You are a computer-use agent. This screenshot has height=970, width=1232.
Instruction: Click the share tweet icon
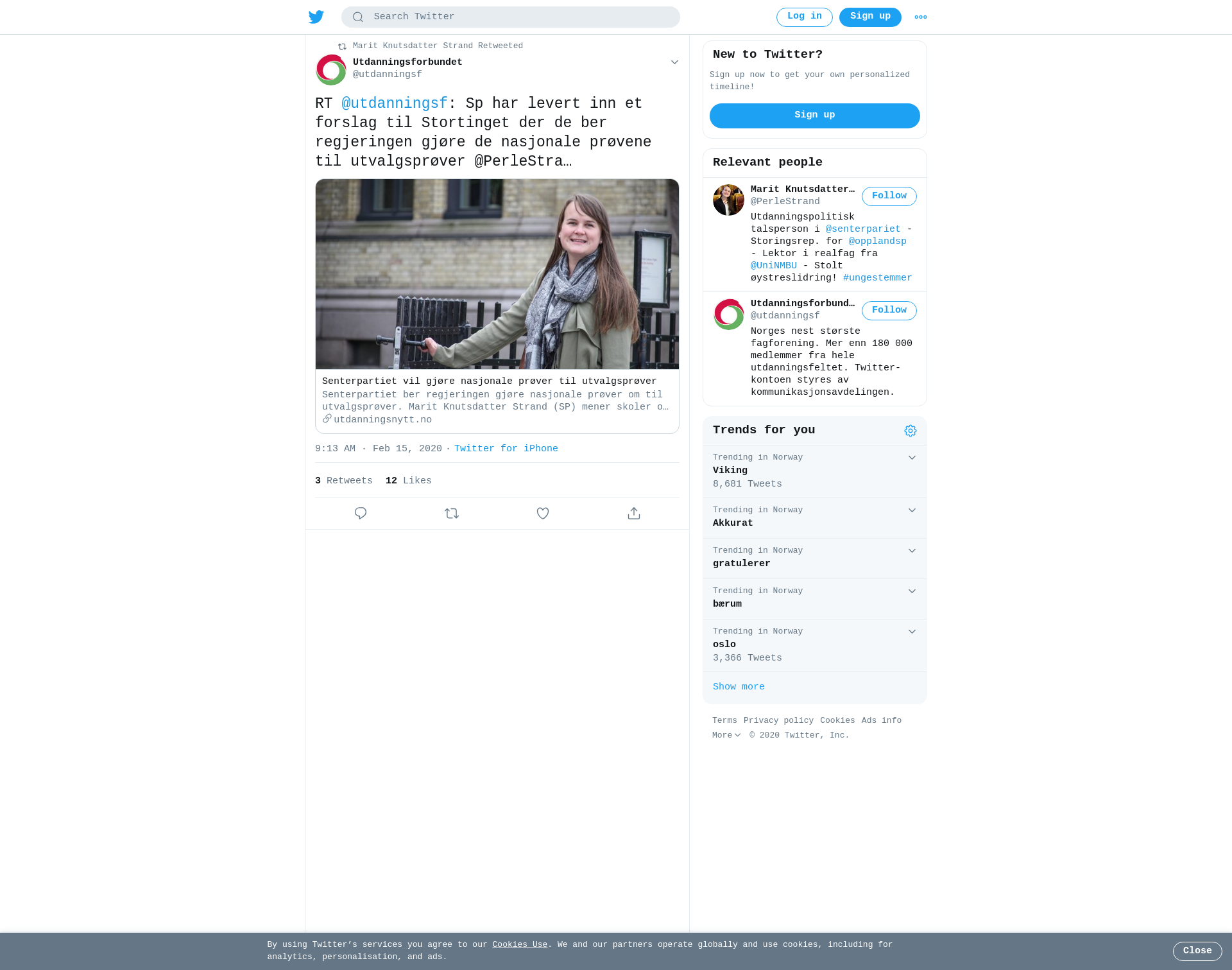tap(634, 514)
